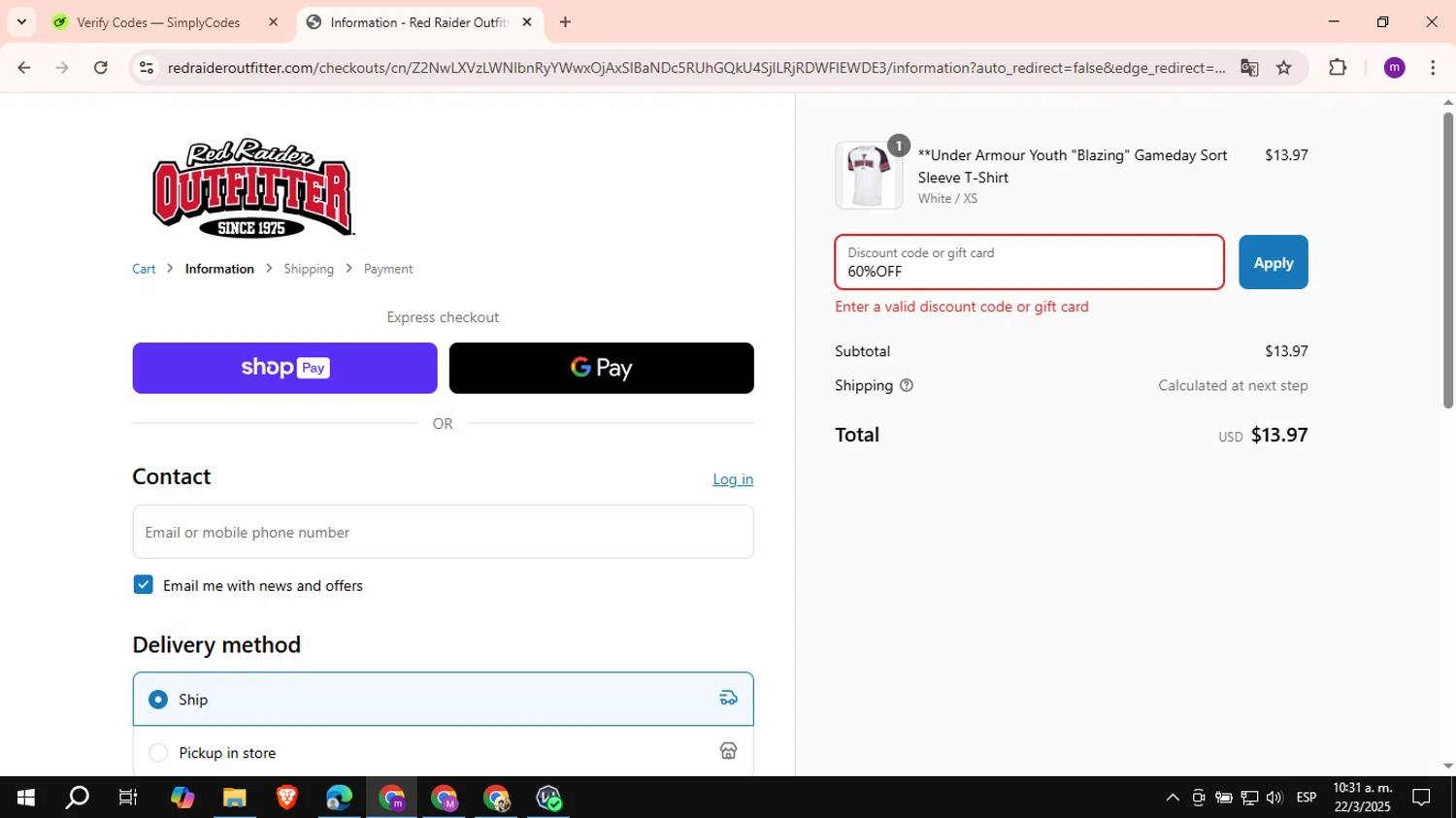1456x818 pixels.
Task: Go back using the browser back arrow
Action: click(x=24, y=68)
